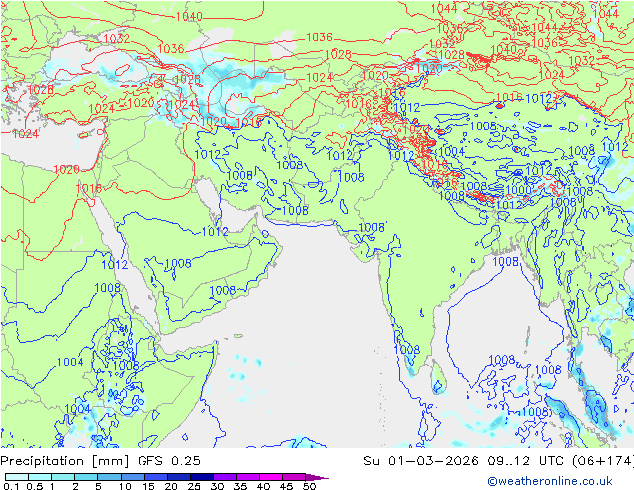Viewport: 634px width, 490px height.
Task: Click the 'Su 01-03-2026' forecast date
Action: [421, 461]
